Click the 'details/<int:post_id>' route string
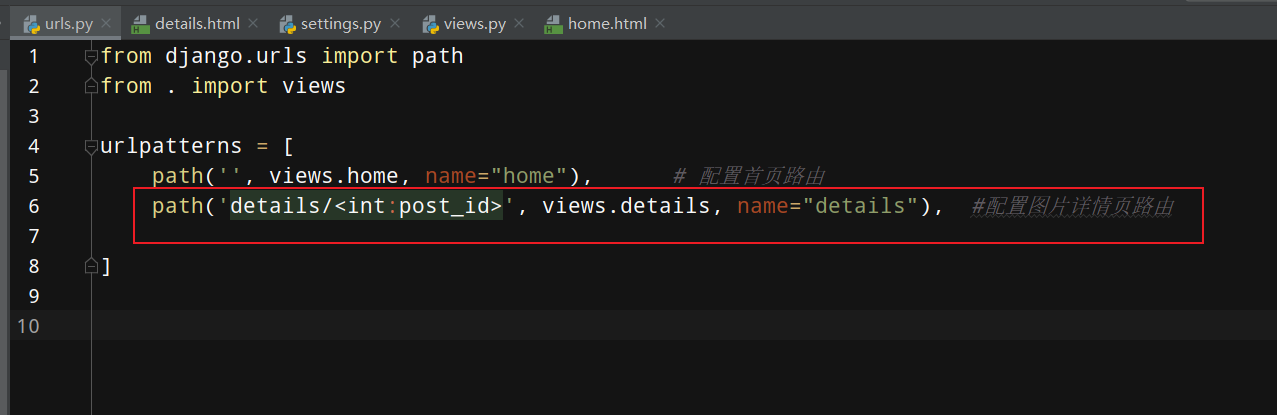 click(x=366, y=206)
